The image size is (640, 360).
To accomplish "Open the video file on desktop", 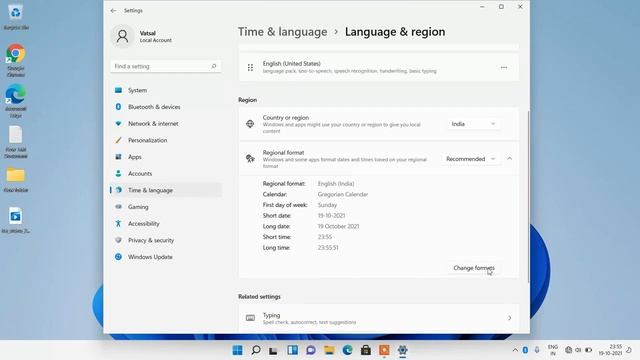I will pyautogui.click(x=16, y=220).
